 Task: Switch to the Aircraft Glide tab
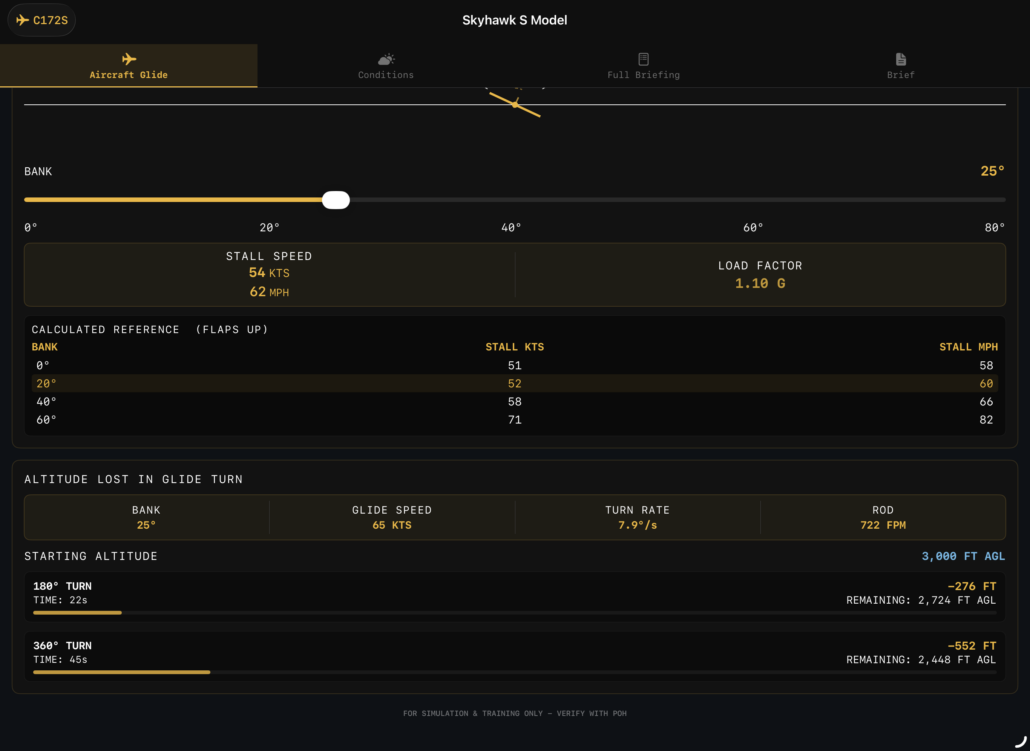coord(129,66)
